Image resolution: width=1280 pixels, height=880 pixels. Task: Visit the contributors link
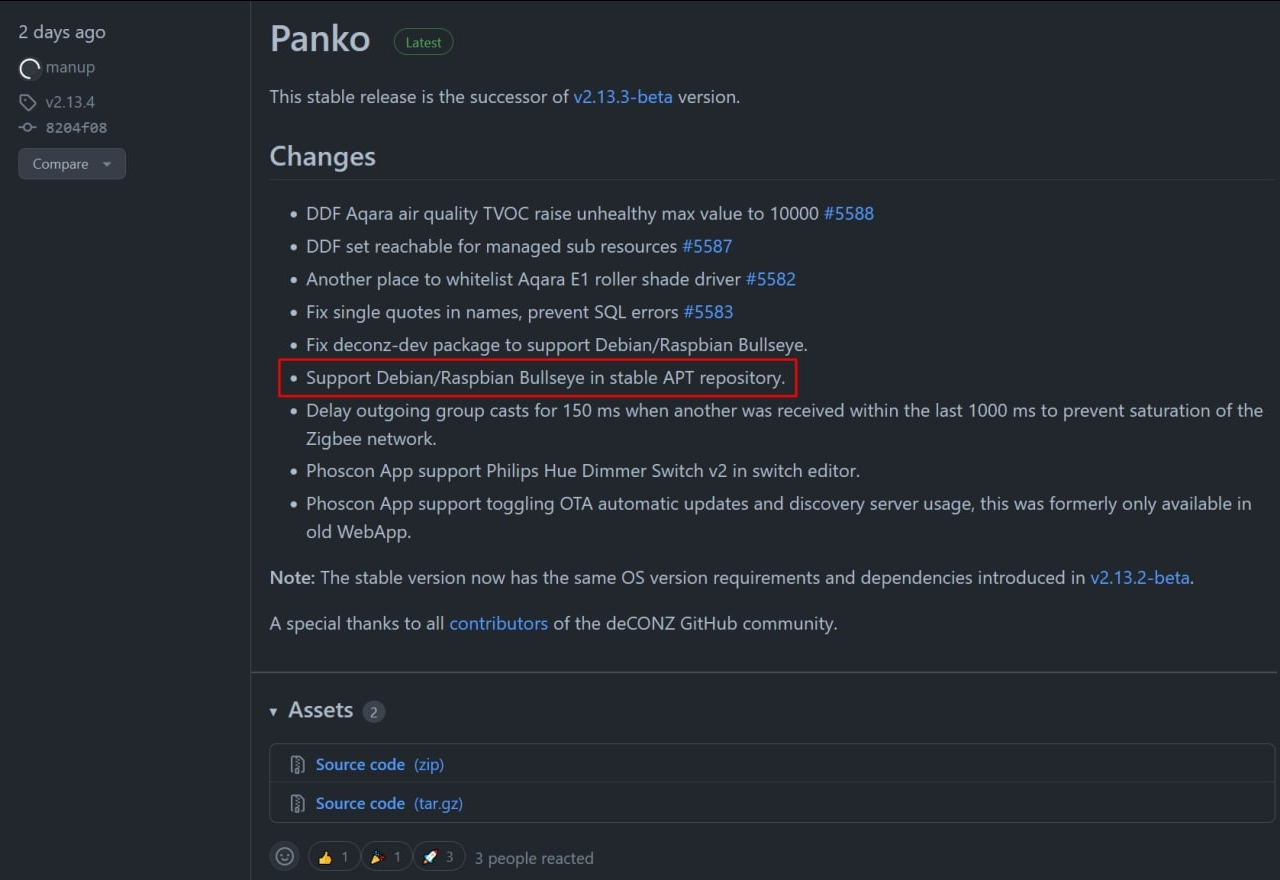(x=499, y=624)
